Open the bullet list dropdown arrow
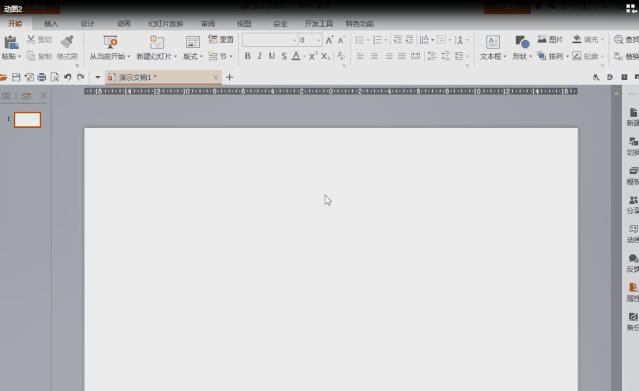This screenshot has height=391, width=639. coord(368,40)
